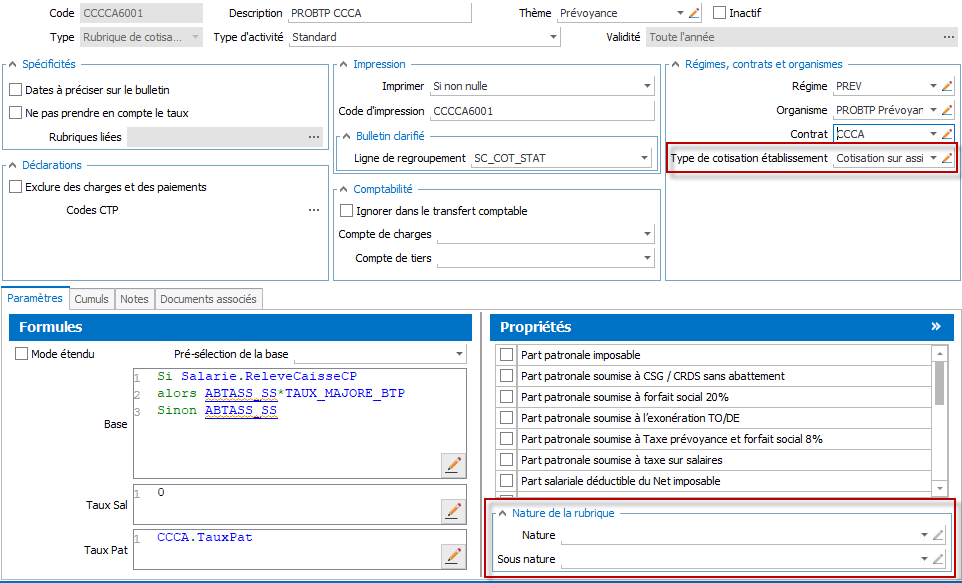Open the Type d'activité dropdown

point(553,37)
